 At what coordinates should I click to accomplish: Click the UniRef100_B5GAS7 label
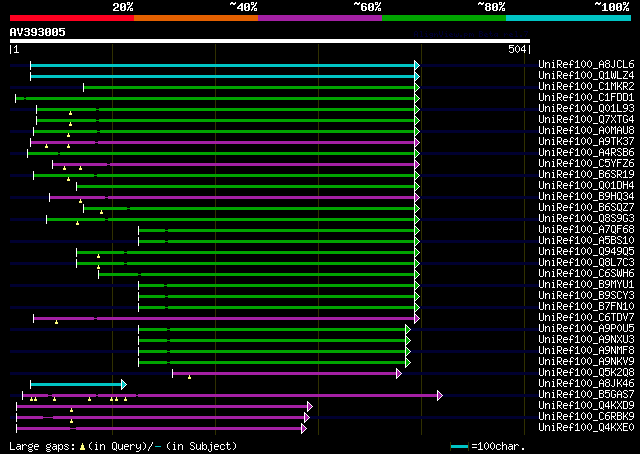(586, 395)
